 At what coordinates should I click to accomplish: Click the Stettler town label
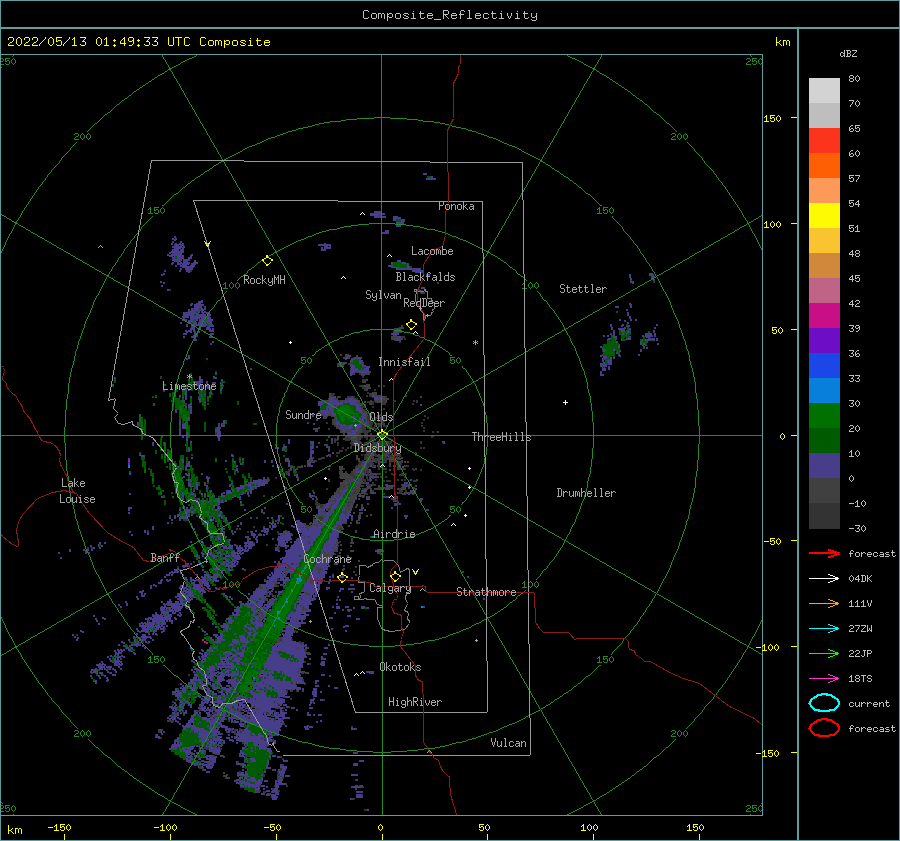[x=583, y=289]
